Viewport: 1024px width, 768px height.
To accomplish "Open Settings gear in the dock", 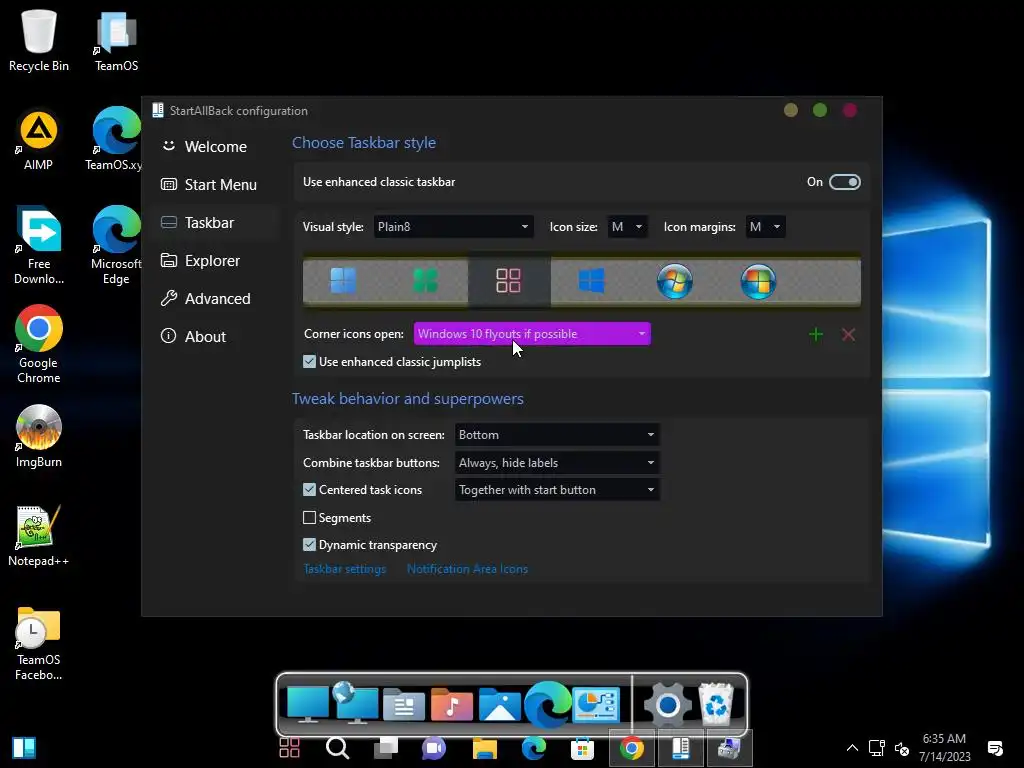I will click(x=667, y=705).
